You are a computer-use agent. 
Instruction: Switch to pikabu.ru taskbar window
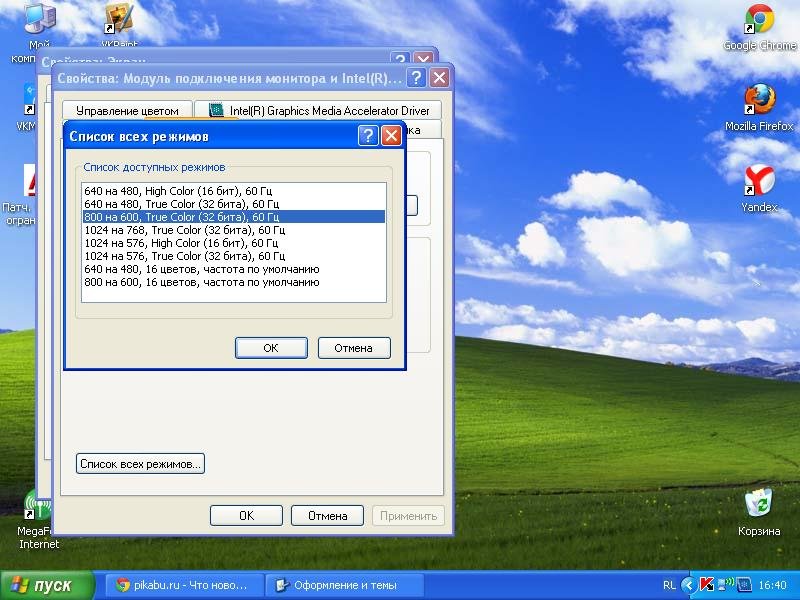[x=185, y=585]
